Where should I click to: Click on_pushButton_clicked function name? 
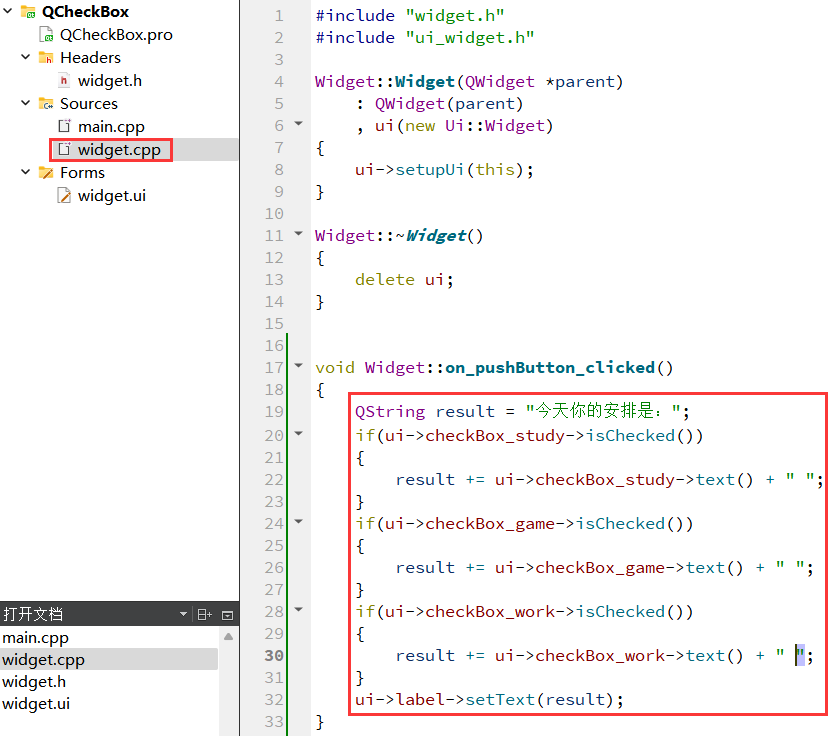(550, 367)
